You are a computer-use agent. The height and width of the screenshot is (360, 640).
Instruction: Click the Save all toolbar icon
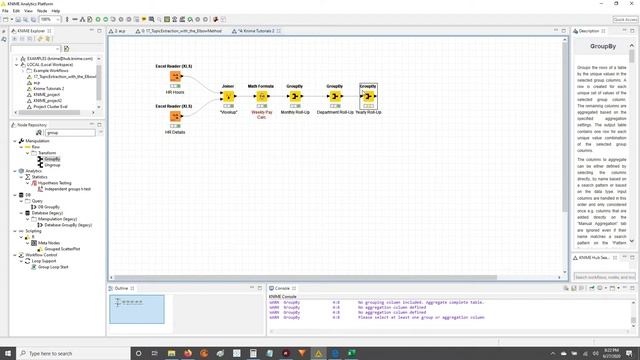[33, 19]
